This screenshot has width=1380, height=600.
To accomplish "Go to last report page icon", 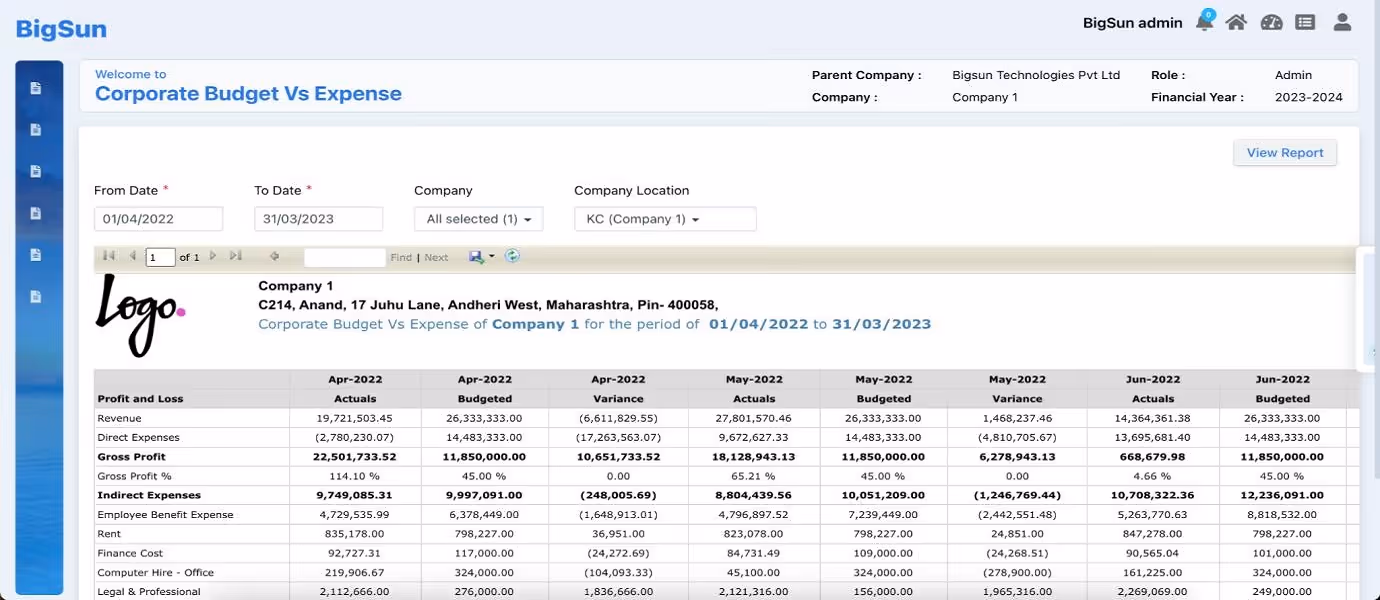I will click(x=235, y=256).
